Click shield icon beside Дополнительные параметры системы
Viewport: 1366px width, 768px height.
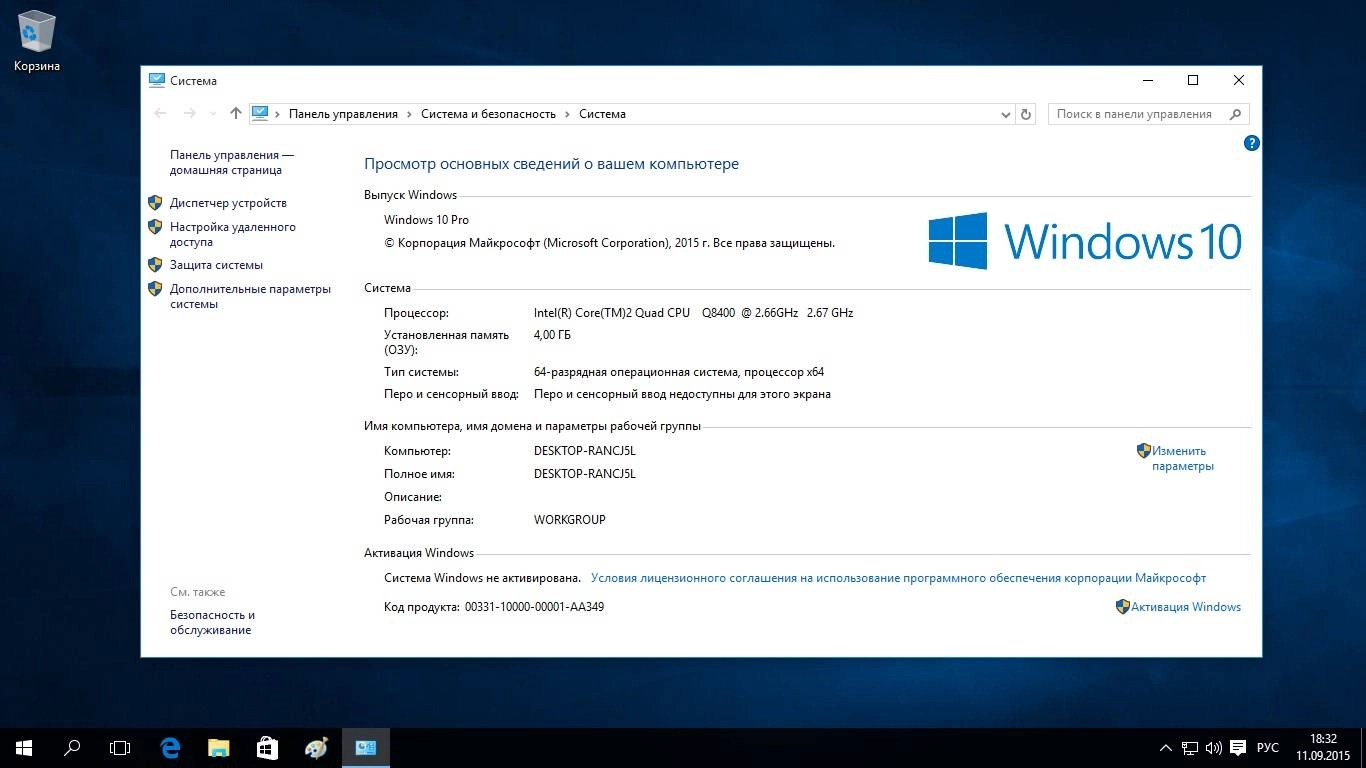point(155,288)
